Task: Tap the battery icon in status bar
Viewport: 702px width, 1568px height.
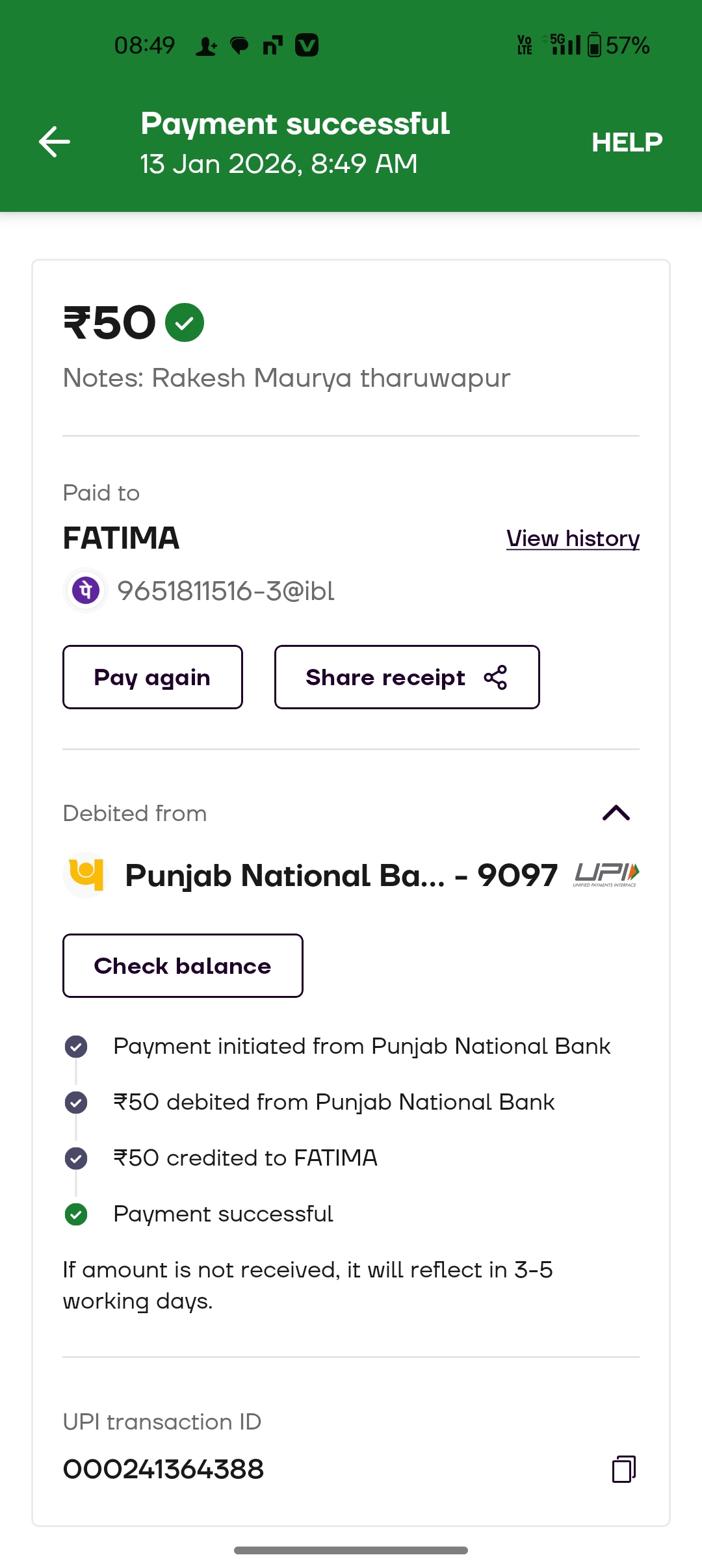Action: (594, 46)
